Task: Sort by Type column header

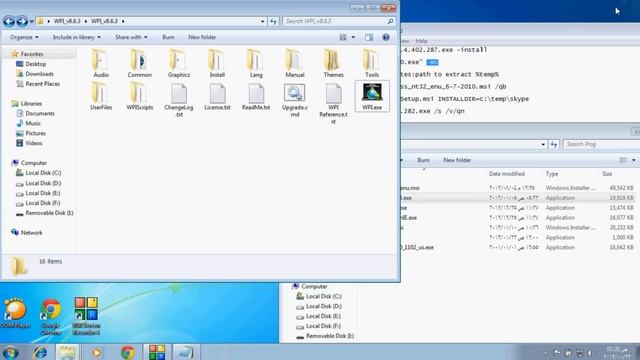Action: tap(552, 174)
